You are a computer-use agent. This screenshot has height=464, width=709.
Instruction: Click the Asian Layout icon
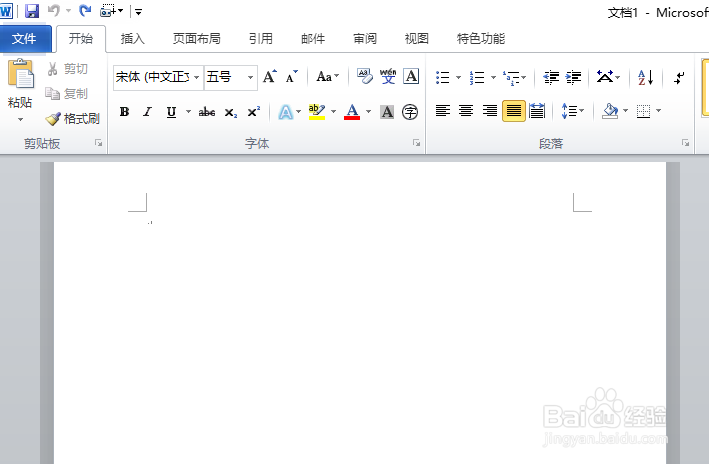(605, 77)
